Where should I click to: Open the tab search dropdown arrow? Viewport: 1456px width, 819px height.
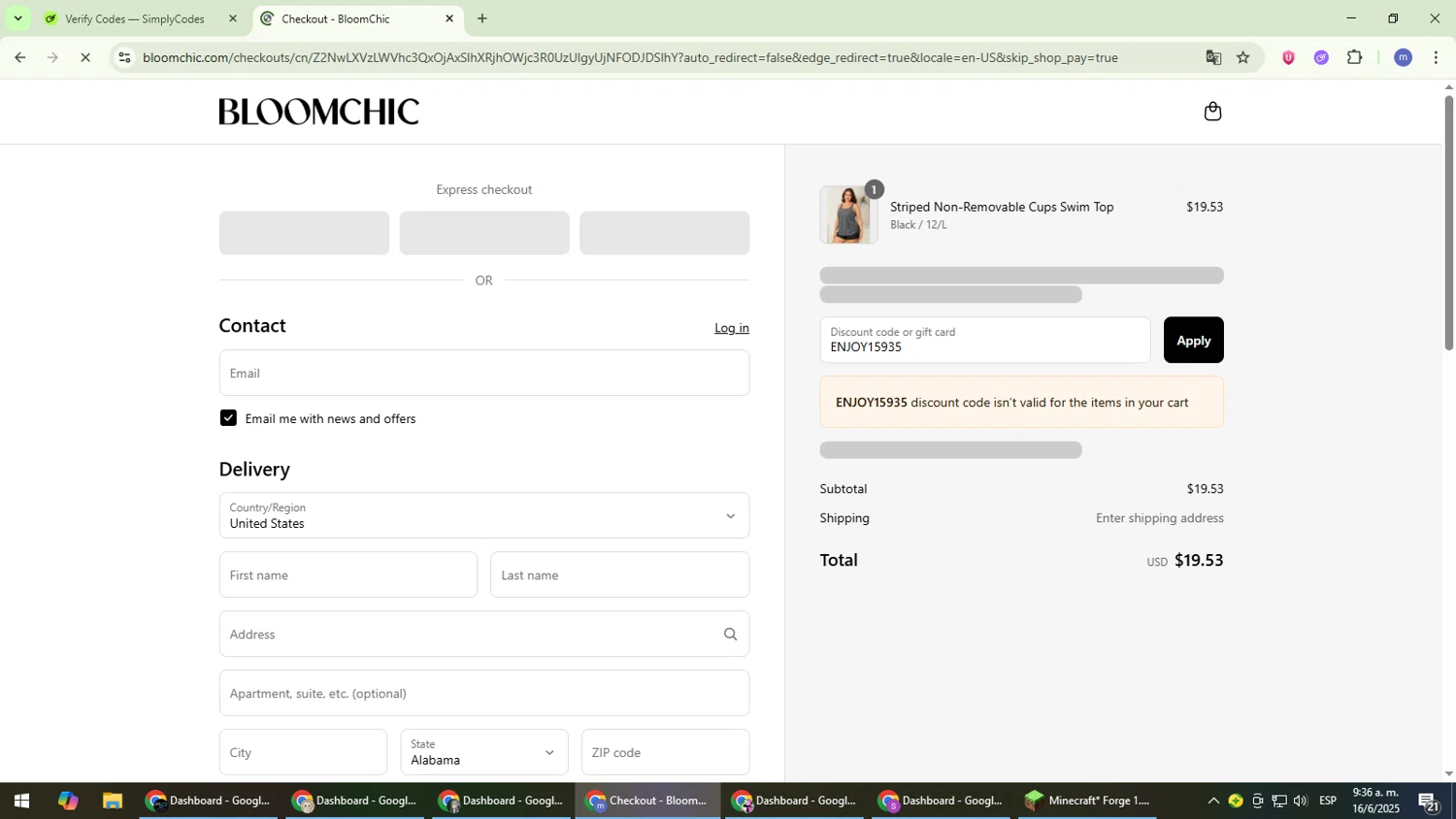point(17,18)
